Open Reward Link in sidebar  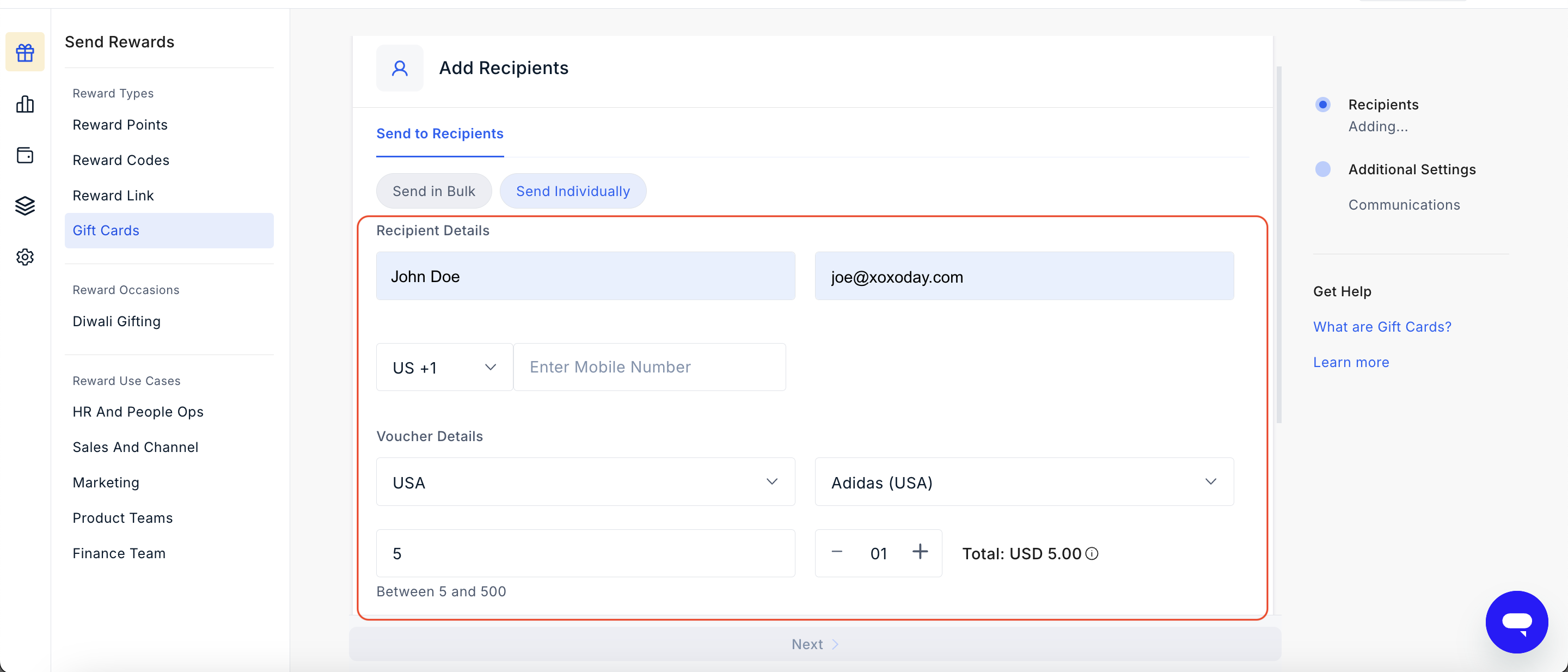coord(113,196)
